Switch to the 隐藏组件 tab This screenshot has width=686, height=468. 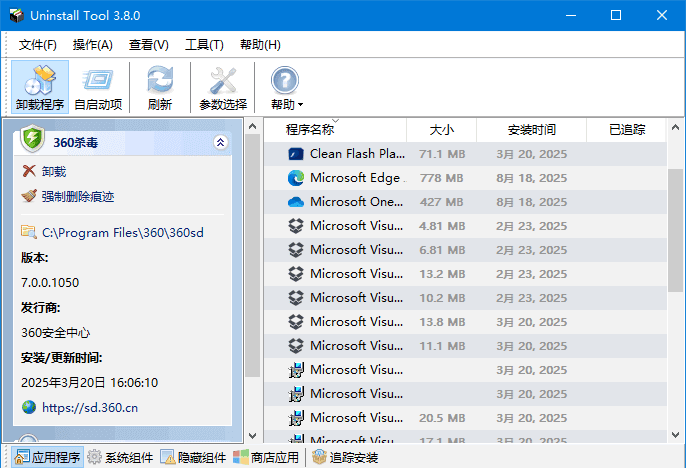[x=193, y=458]
